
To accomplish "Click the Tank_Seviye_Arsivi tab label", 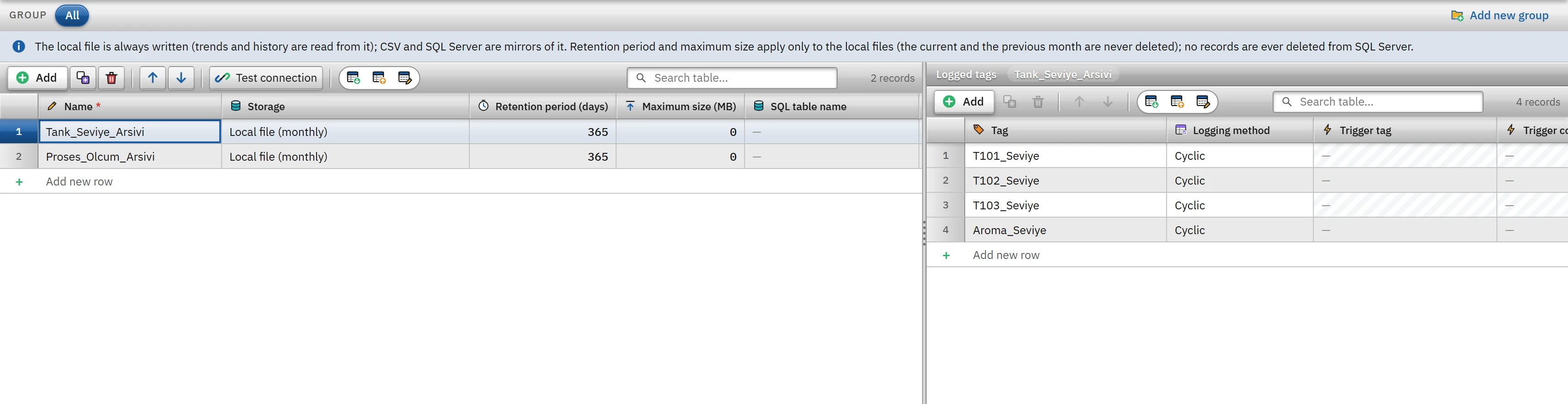I will (x=1062, y=74).
